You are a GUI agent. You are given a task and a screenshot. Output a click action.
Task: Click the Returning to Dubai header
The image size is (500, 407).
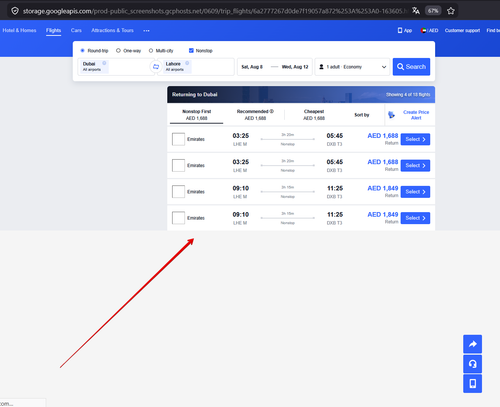click(195, 94)
